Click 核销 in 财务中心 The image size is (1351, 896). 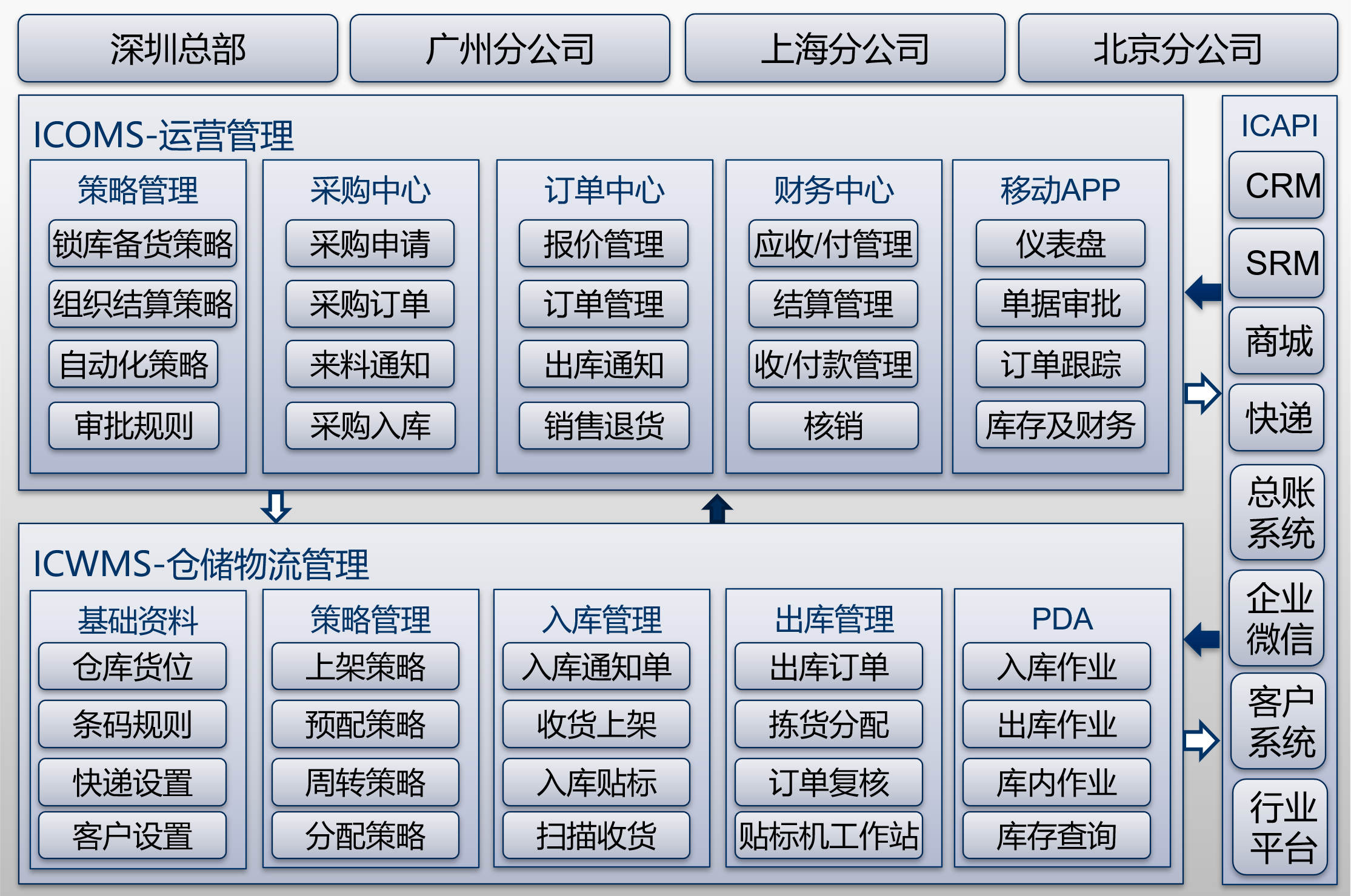point(833,425)
